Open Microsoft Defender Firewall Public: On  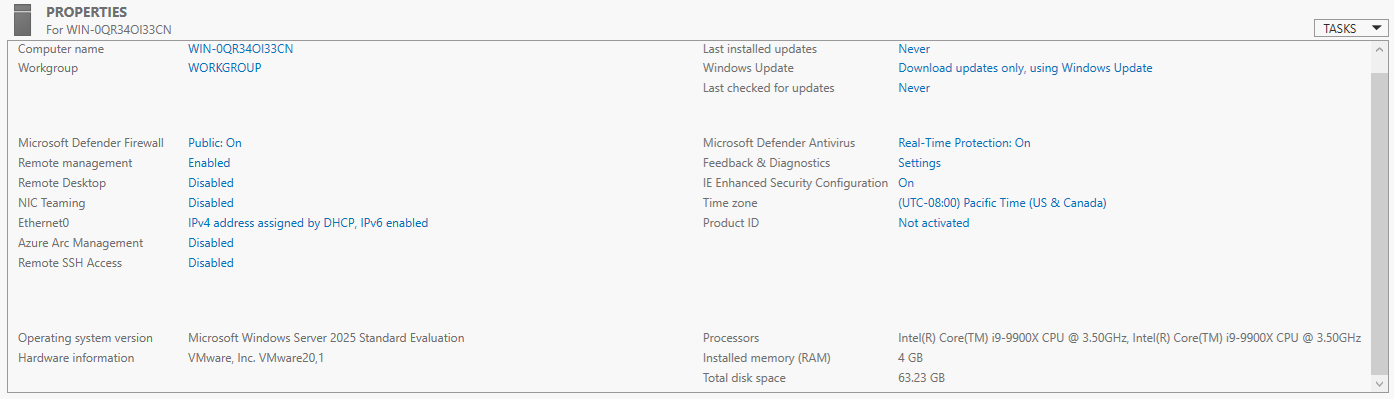tap(215, 143)
